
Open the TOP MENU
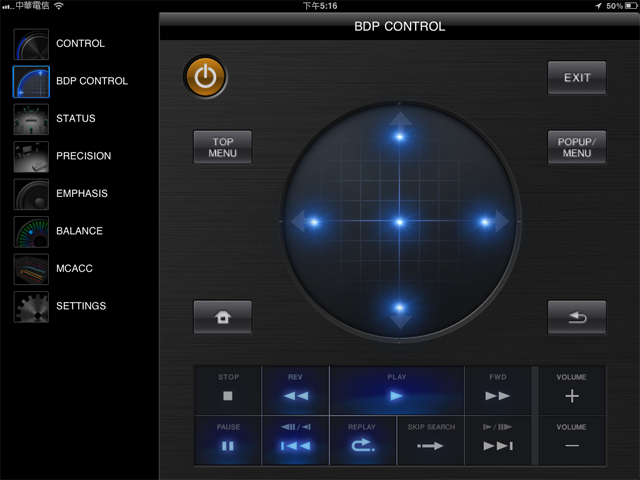click(x=222, y=147)
